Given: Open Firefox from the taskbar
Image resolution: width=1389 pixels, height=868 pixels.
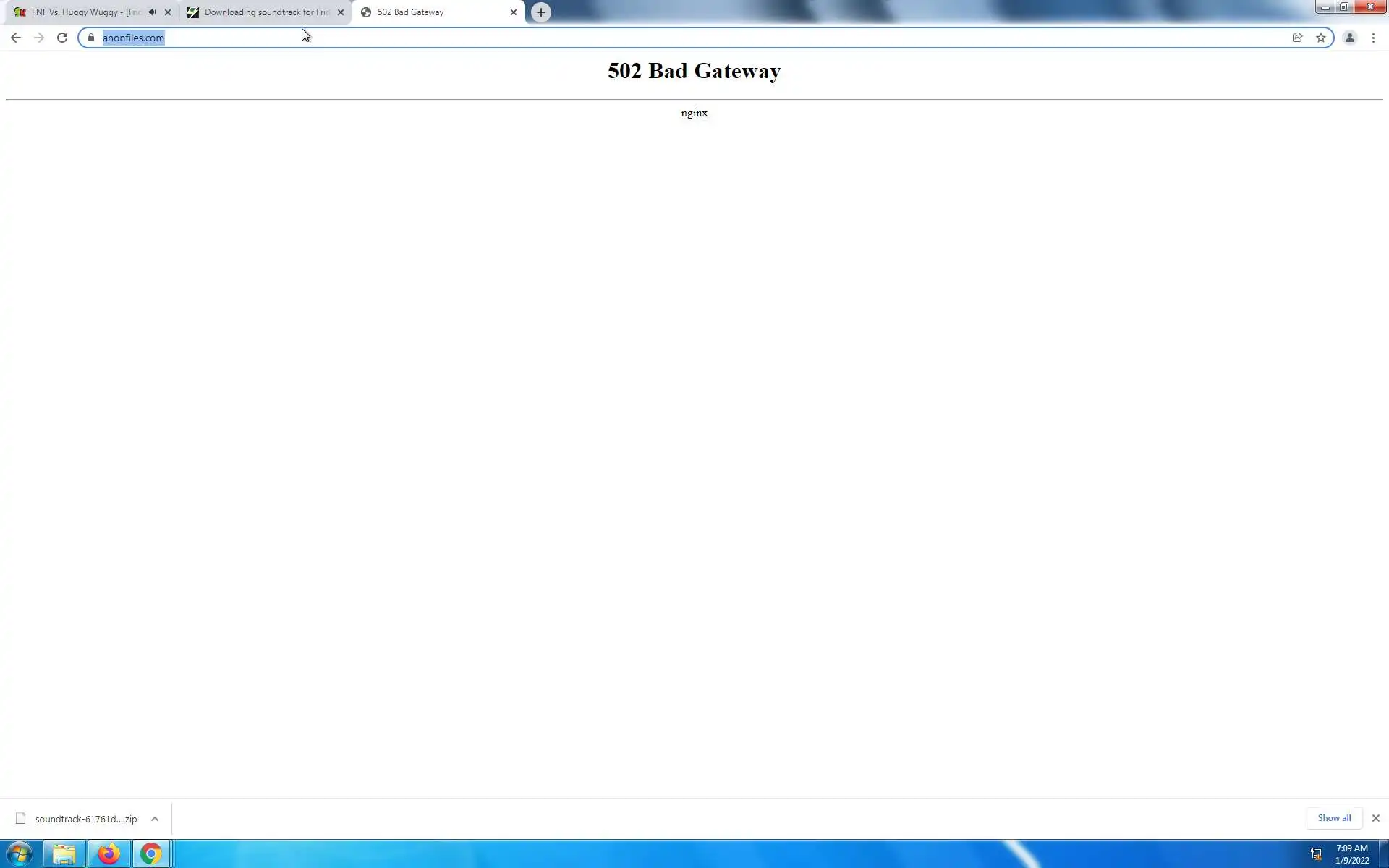Looking at the screenshot, I should (109, 854).
